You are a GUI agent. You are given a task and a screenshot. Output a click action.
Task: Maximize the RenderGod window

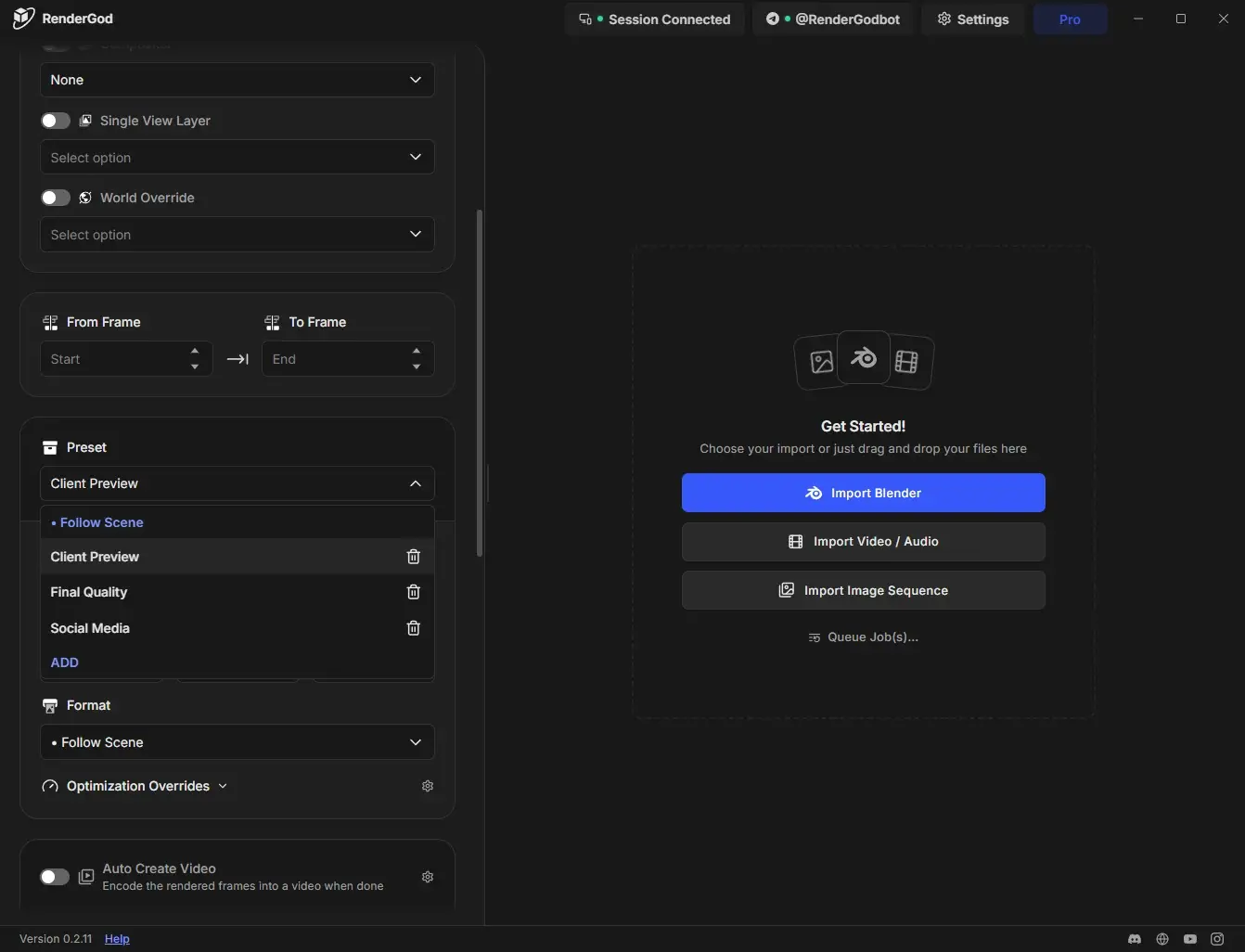(x=1181, y=19)
